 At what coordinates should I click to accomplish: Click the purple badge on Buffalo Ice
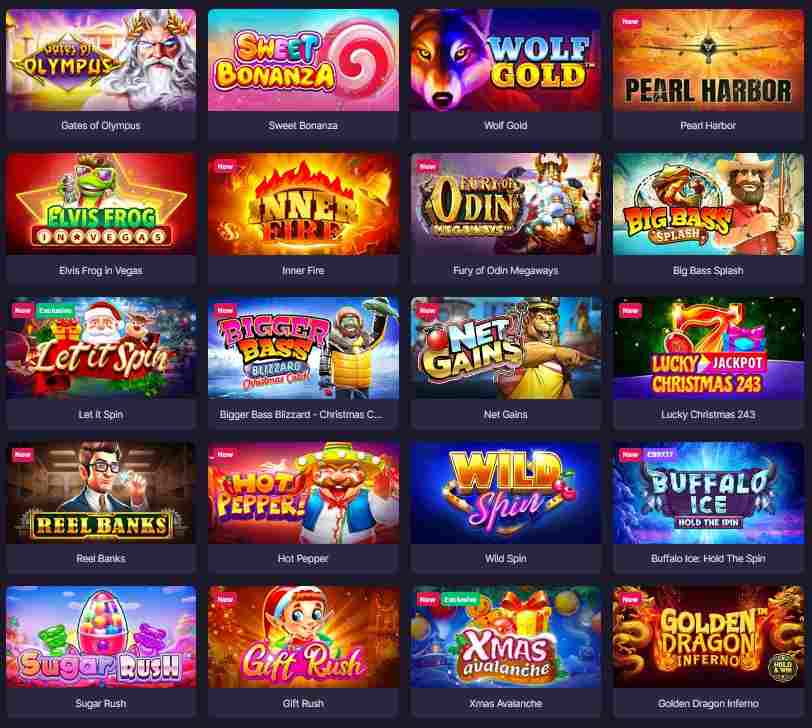coord(660,455)
